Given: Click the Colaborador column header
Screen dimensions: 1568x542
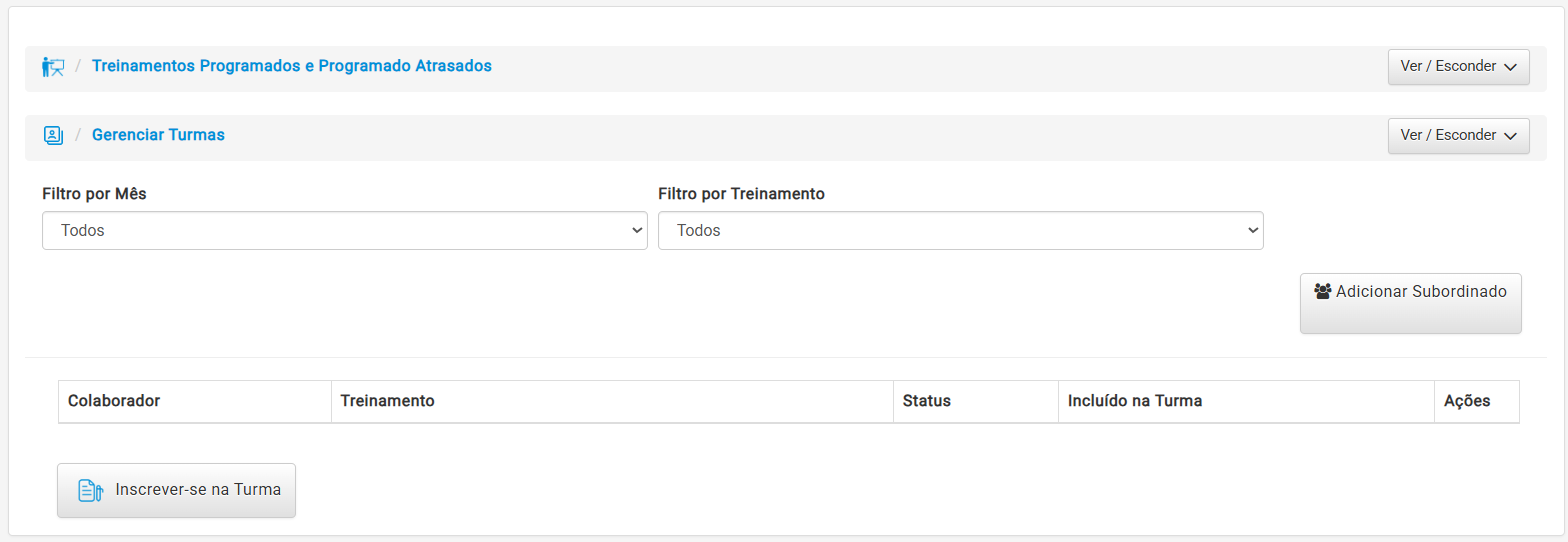Looking at the screenshot, I should [114, 401].
